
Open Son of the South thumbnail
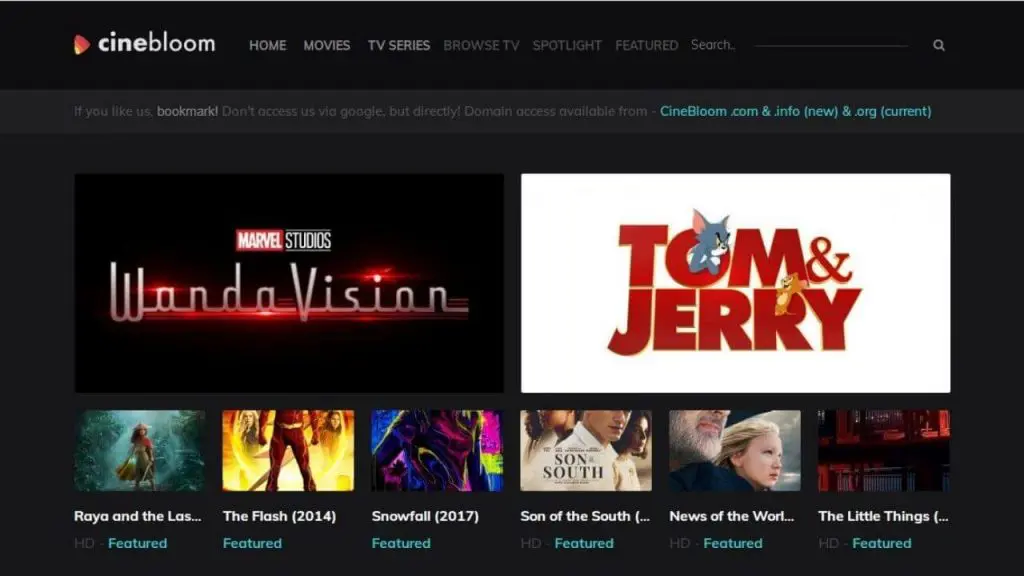[x=586, y=450]
